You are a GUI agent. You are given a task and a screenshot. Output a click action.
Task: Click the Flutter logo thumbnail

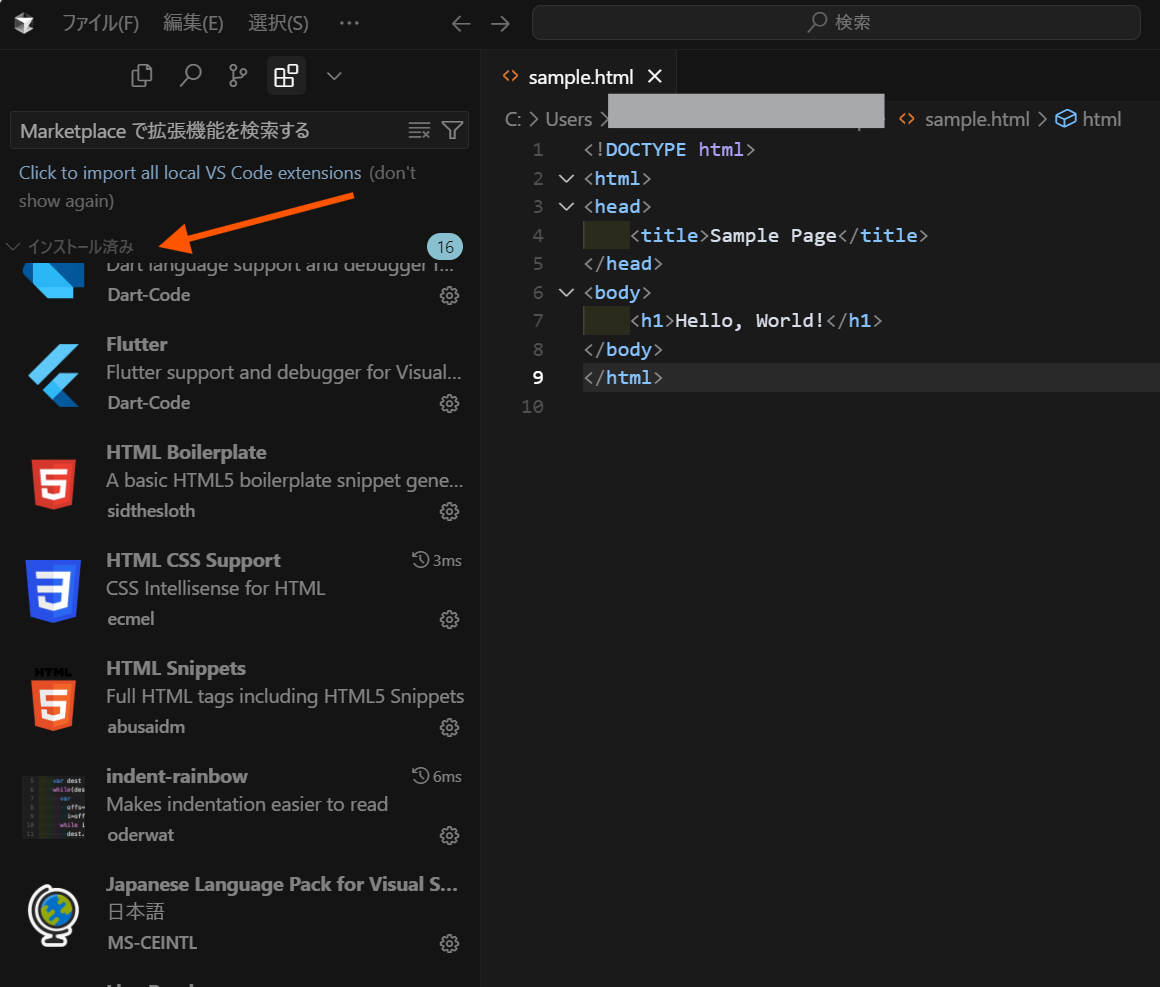53,375
